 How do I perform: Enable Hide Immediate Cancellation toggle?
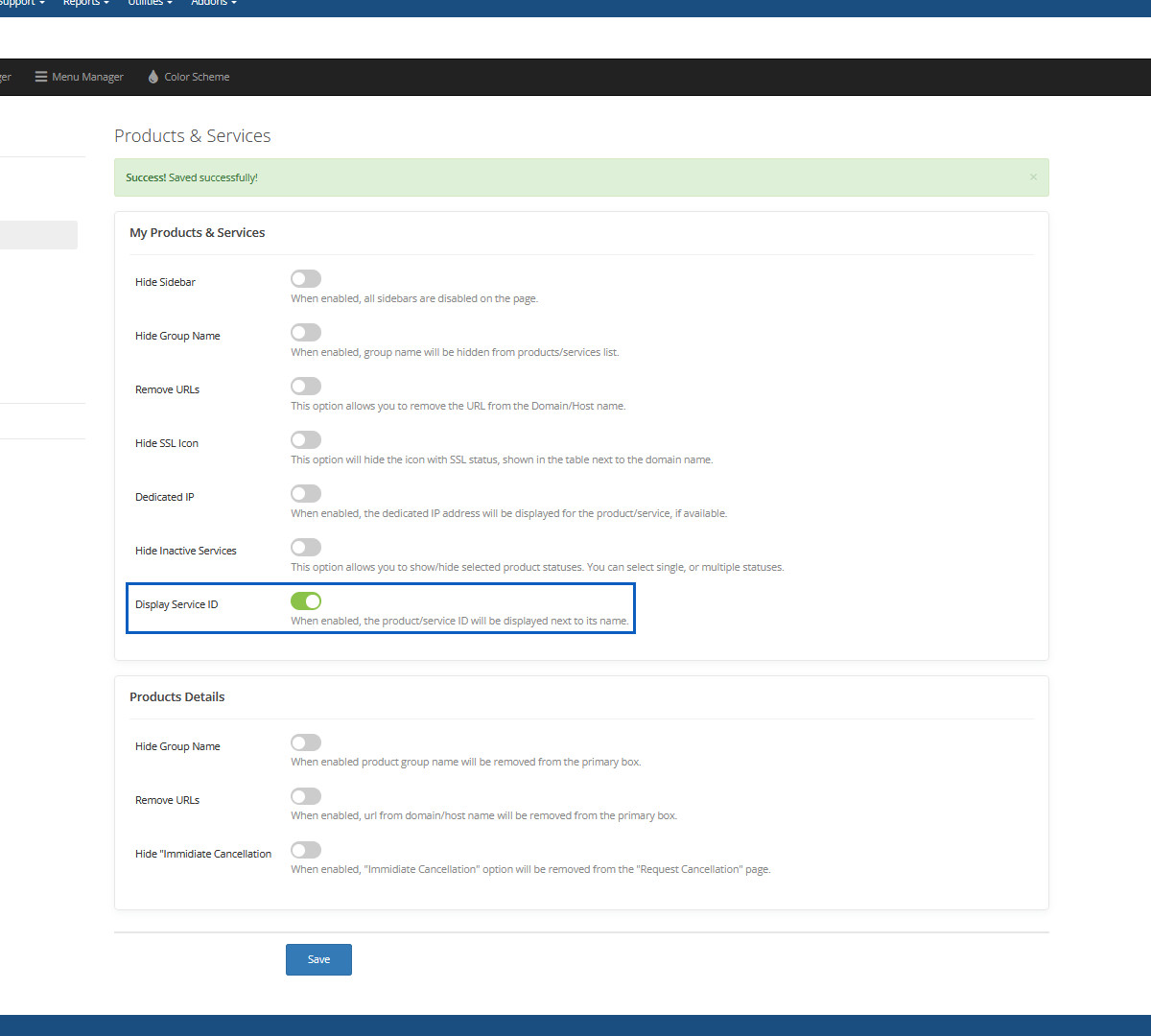pos(306,851)
